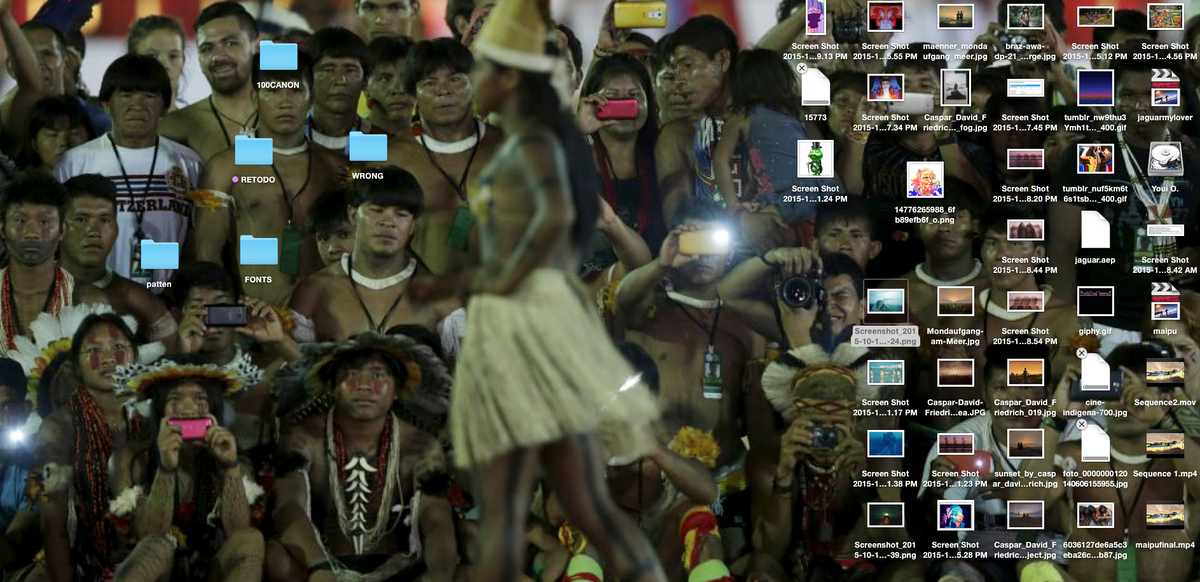
Task: Select the 15773 downloading file icon
Action: tap(816, 87)
